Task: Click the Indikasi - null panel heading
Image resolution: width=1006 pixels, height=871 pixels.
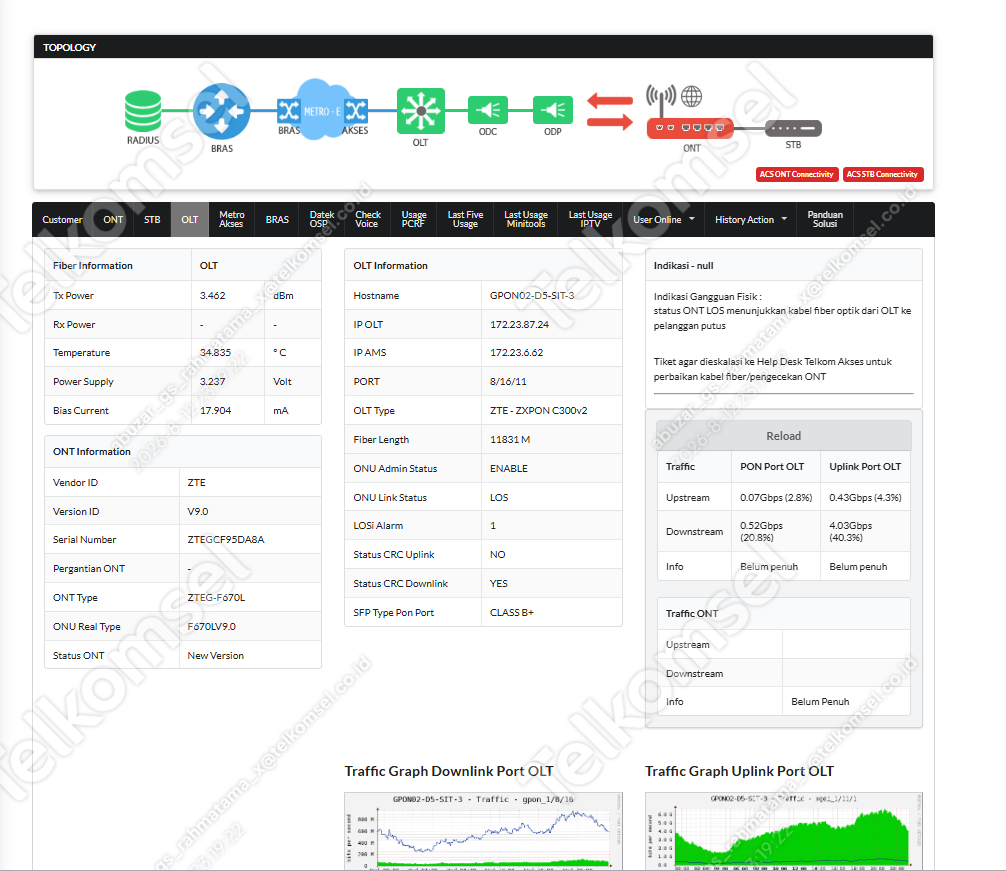Action: tap(683, 266)
